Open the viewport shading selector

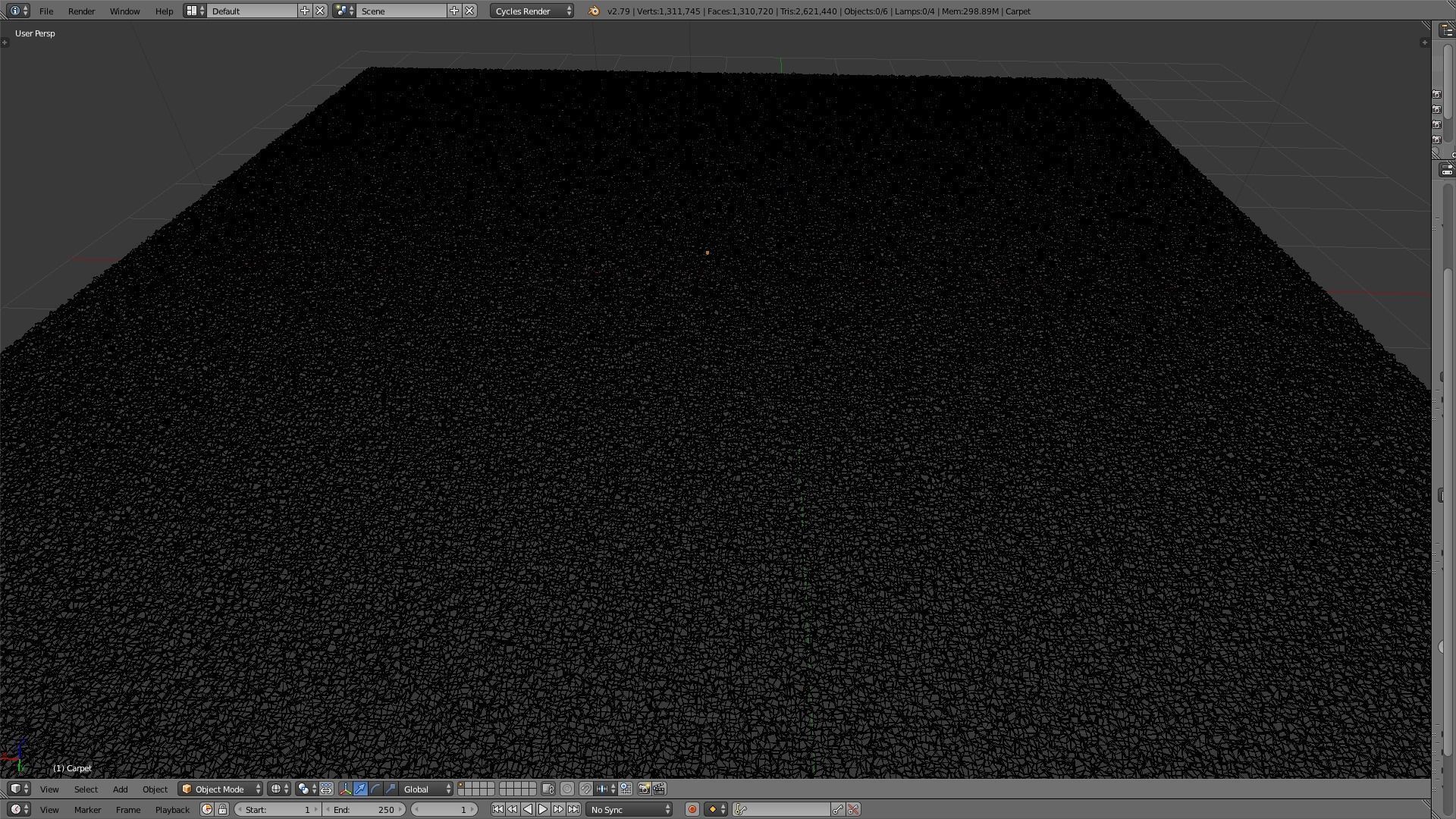tap(278, 789)
